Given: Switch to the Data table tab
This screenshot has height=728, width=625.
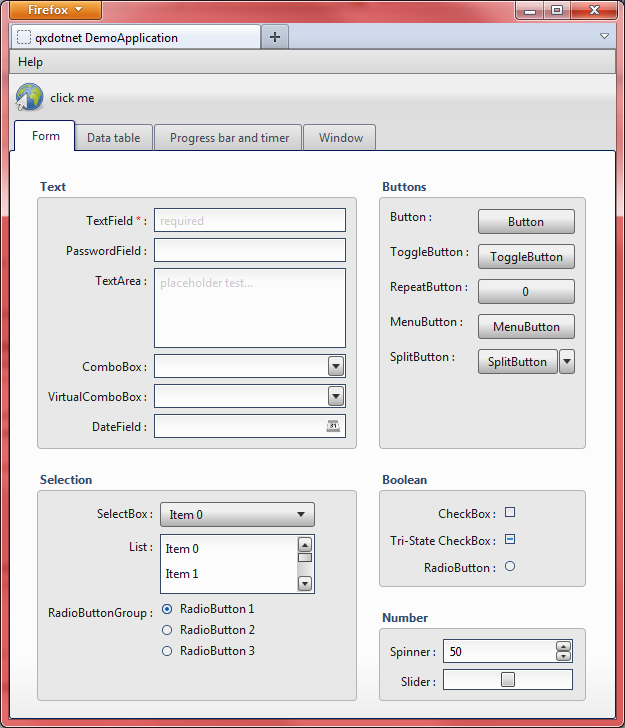Looking at the screenshot, I should pos(113,137).
